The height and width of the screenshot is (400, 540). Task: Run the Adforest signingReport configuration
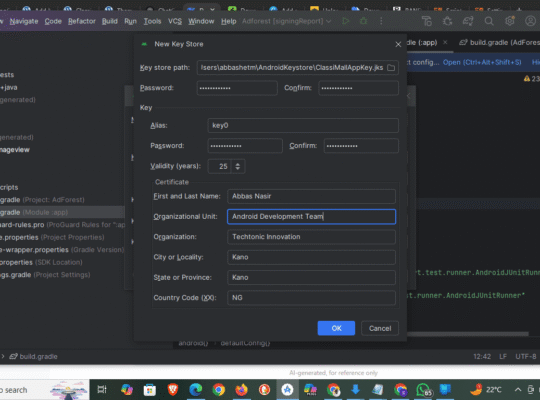[346, 21]
